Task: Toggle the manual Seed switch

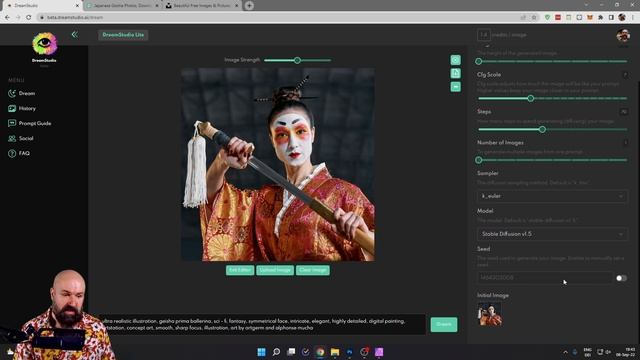Action: pyautogui.click(x=621, y=278)
